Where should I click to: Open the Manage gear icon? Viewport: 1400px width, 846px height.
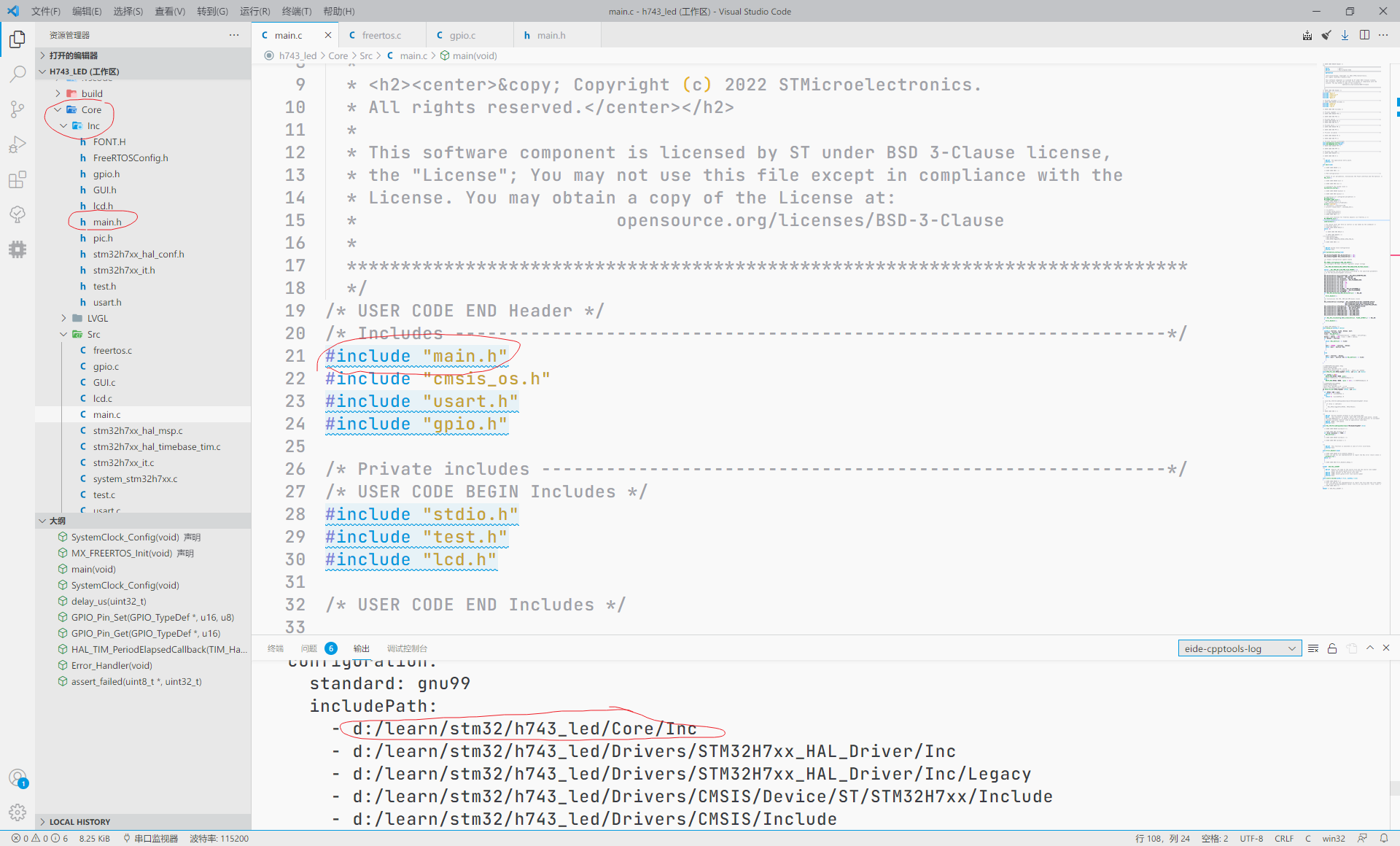tap(17, 812)
